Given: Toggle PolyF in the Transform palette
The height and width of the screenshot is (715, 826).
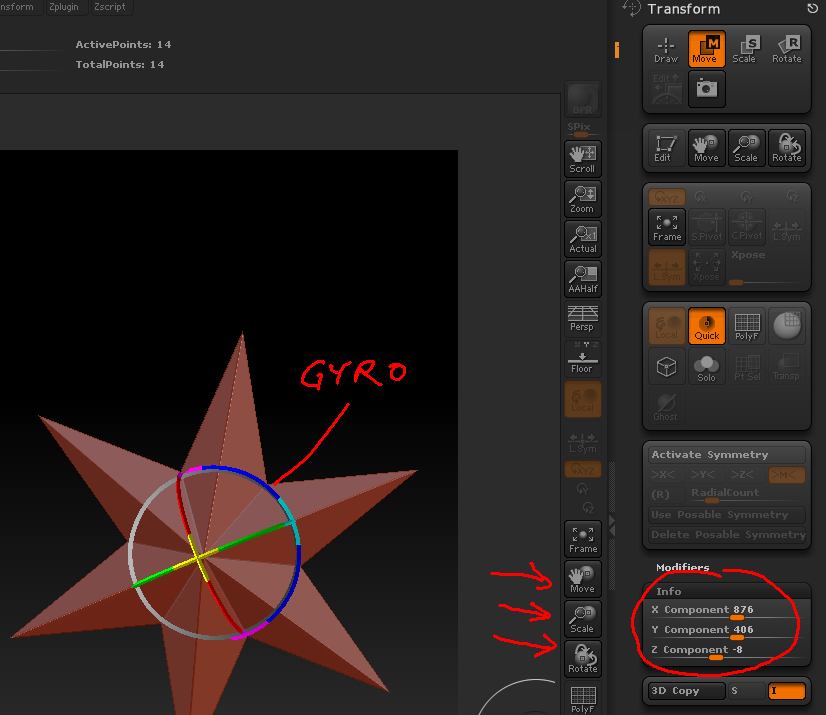Looking at the screenshot, I should [x=746, y=326].
